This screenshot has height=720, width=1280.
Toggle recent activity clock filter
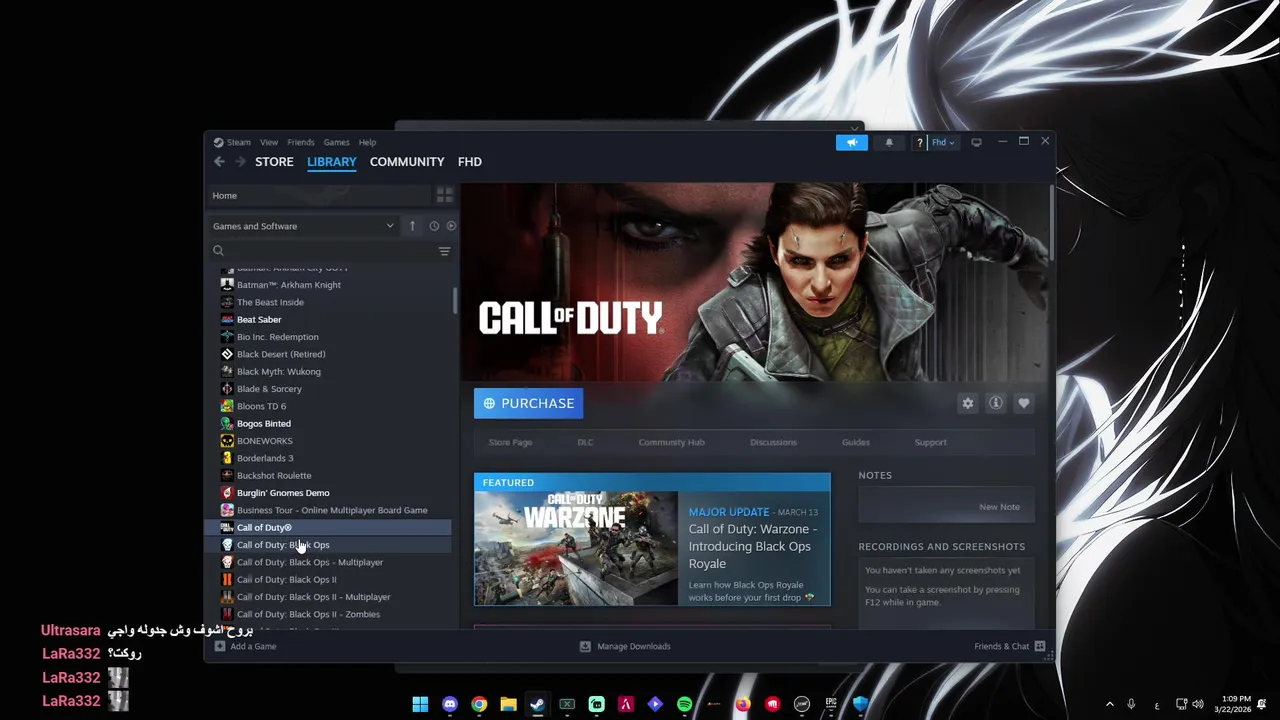tap(434, 226)
